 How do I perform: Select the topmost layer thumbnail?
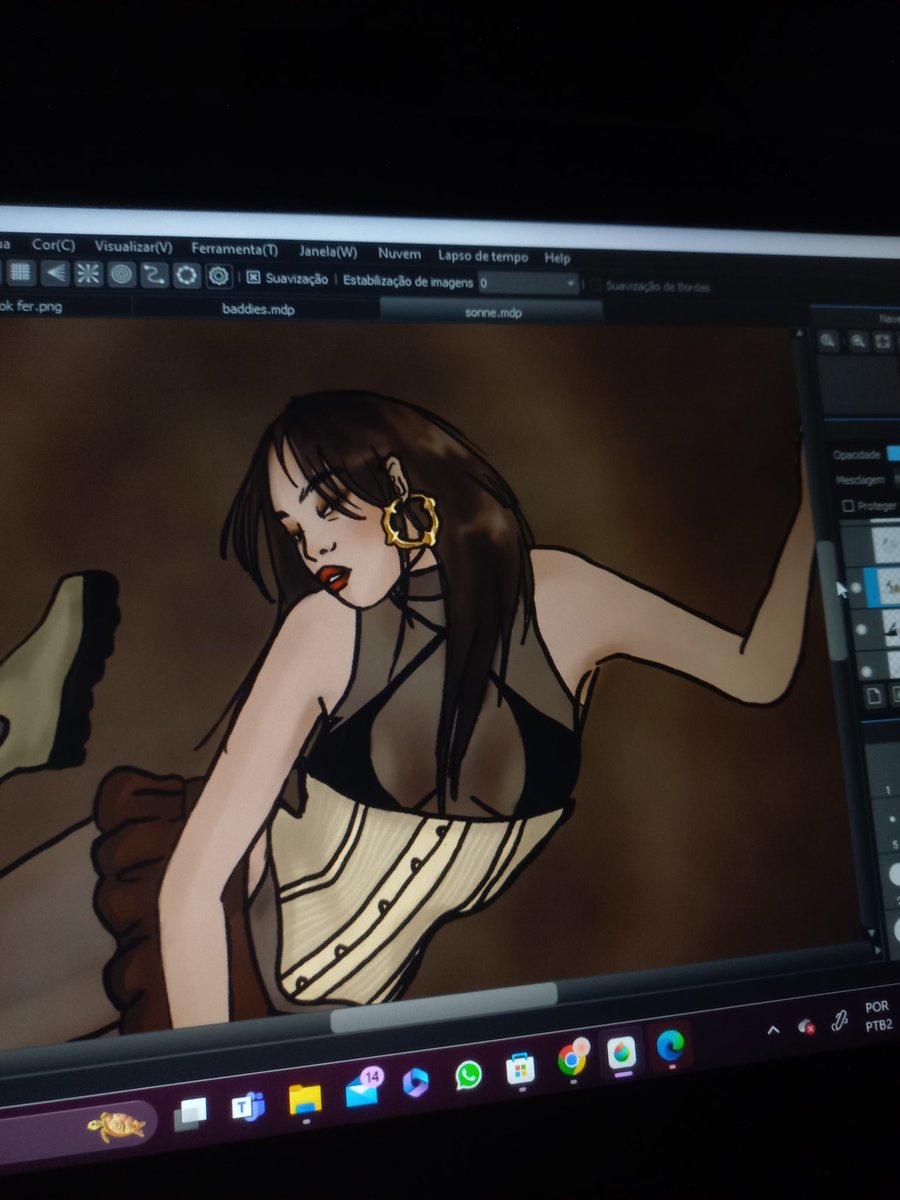click(x=888, y=547)
